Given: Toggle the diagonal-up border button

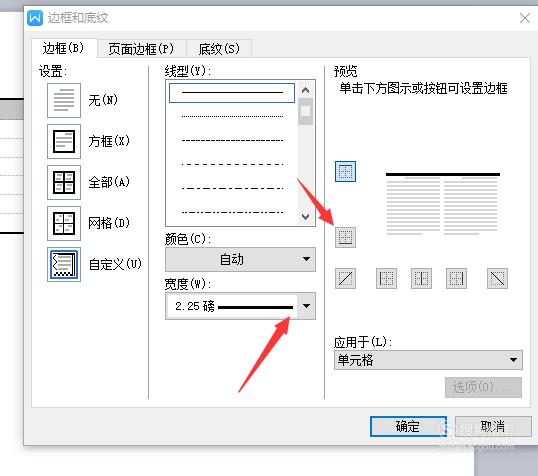Looking at the screenshot, I should tap(345, 278).
